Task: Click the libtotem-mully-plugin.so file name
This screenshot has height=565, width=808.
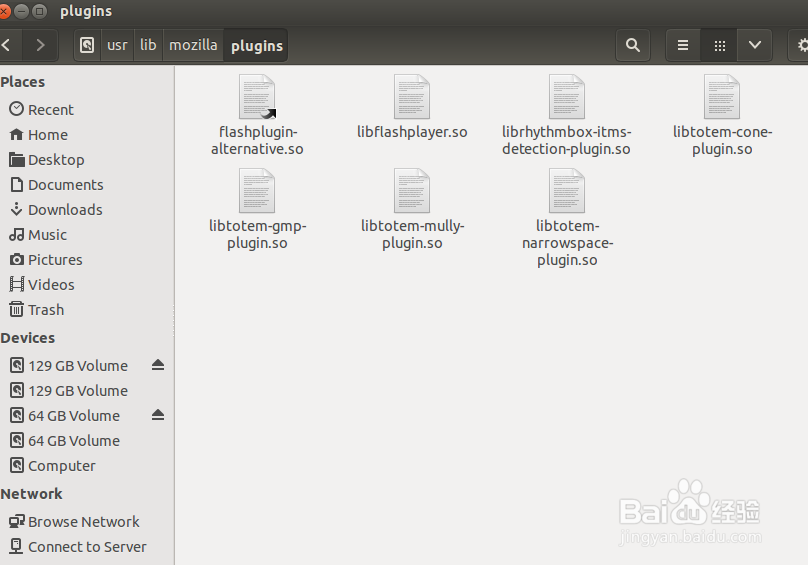Action: 412,234
